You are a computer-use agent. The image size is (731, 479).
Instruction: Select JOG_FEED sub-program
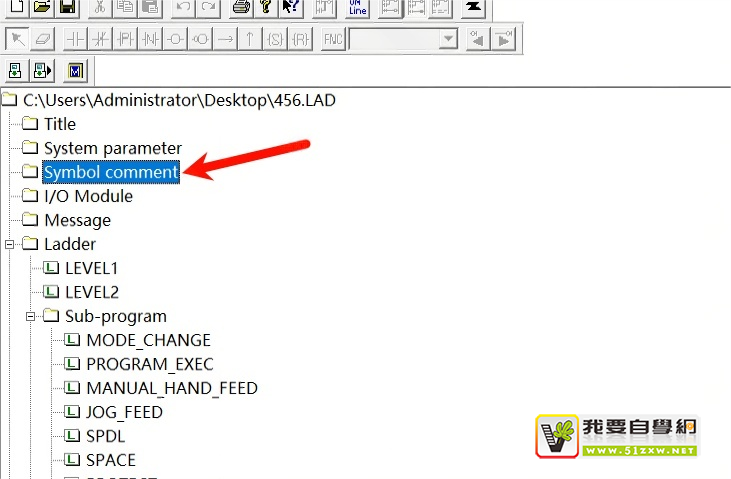point(124,412)
